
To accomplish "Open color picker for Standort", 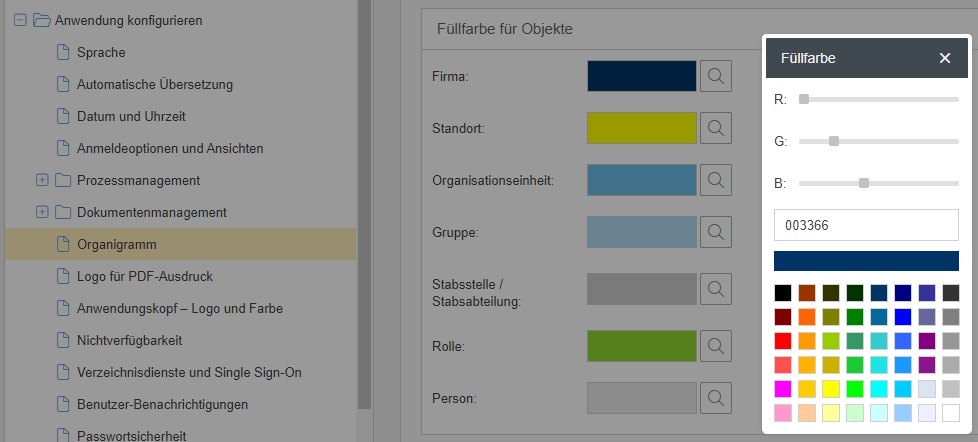I will (716, 128).
